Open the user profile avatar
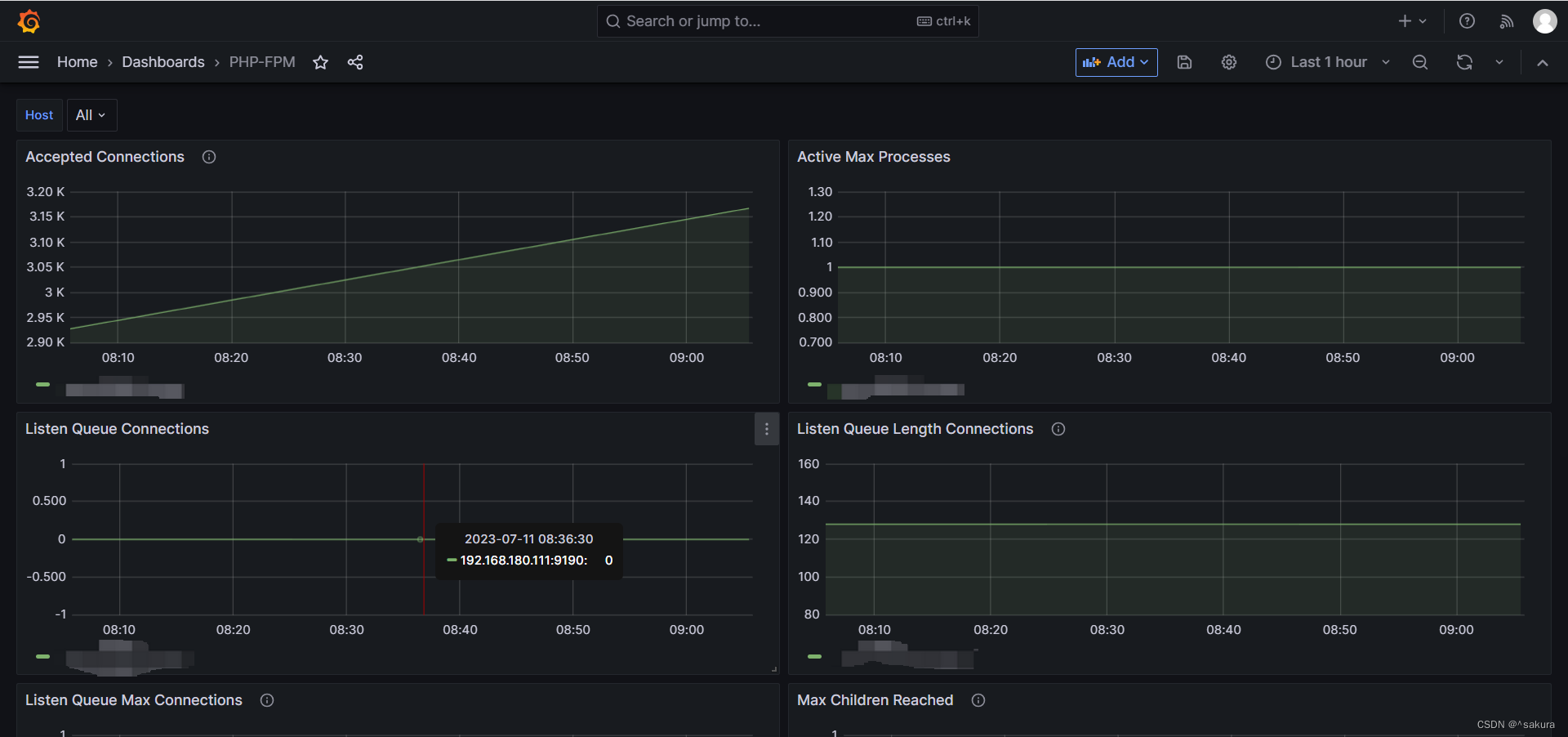The height and width of the screenshot is (737, 1568). pyautogui.click(x=1544, y=21)
